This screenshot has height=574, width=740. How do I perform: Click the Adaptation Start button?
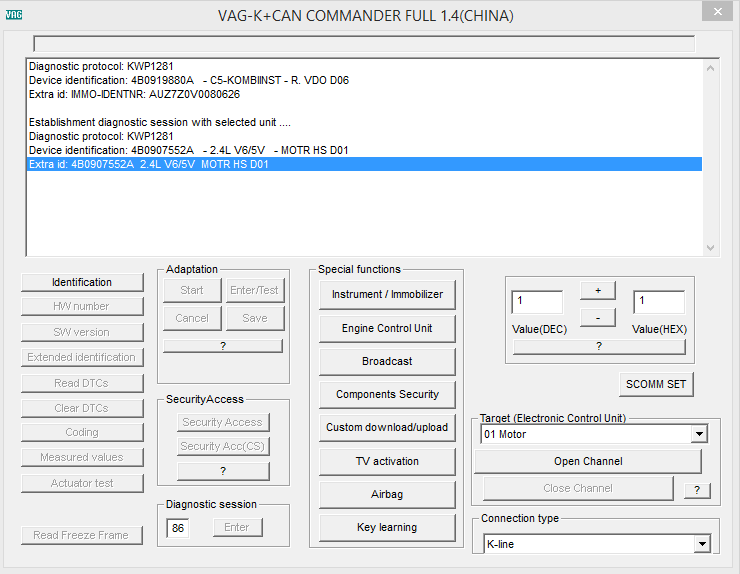192,290
